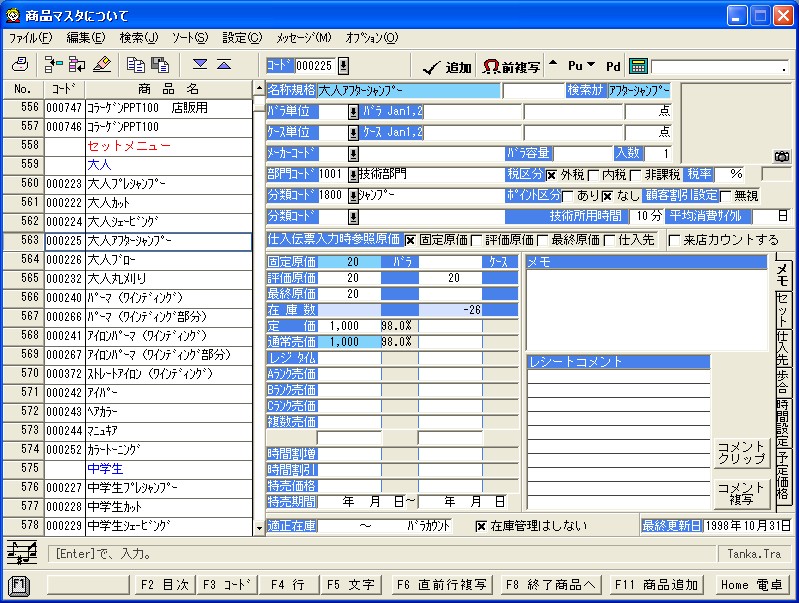Screen dimensions: 799x603
Task: Click the product list scroll-up arrow
Action: point(259,88)
